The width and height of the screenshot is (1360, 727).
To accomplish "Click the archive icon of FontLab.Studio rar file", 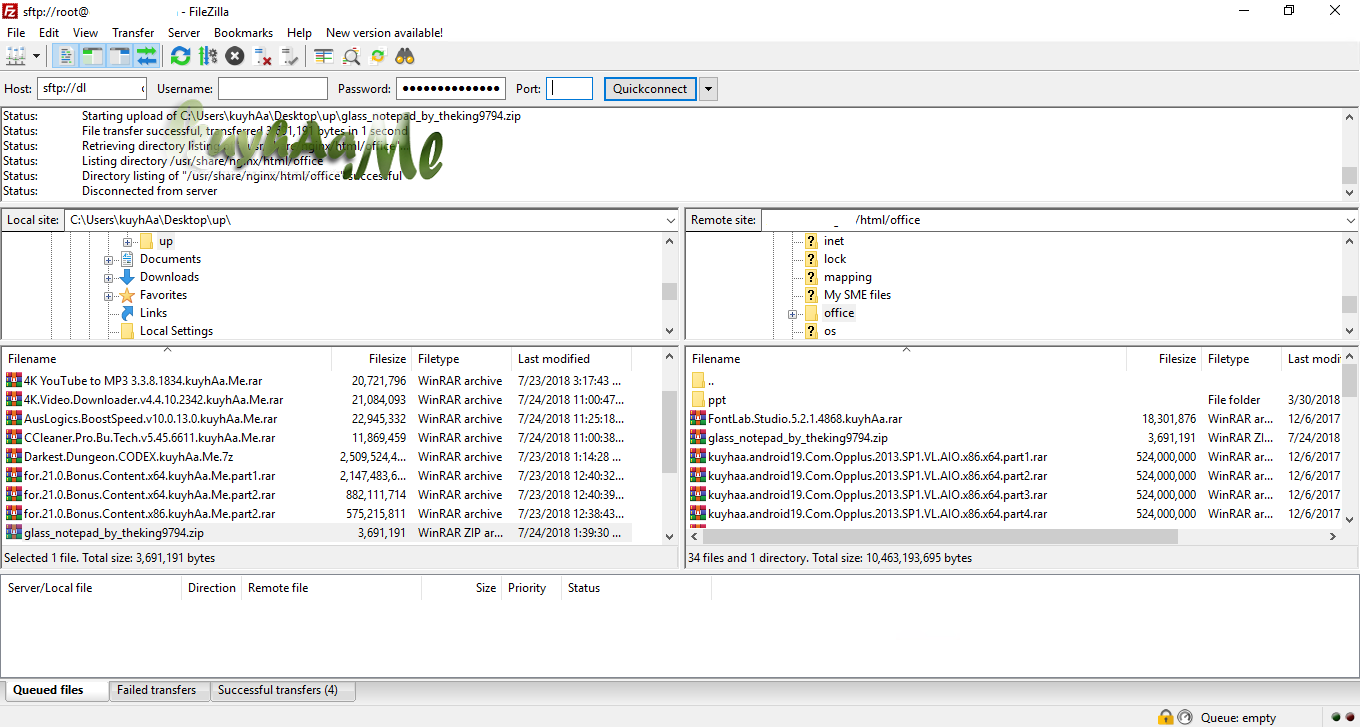I will [698, 419].
